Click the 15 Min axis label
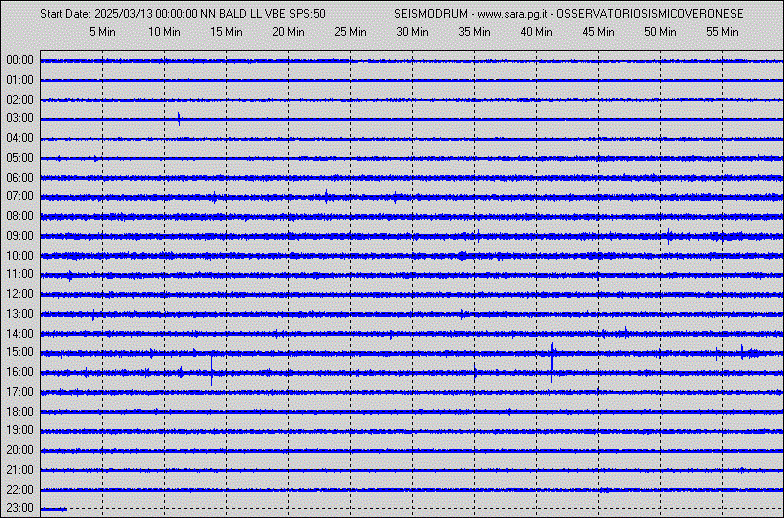This screenshot has height=518, width=784. (x=226, y=32)
